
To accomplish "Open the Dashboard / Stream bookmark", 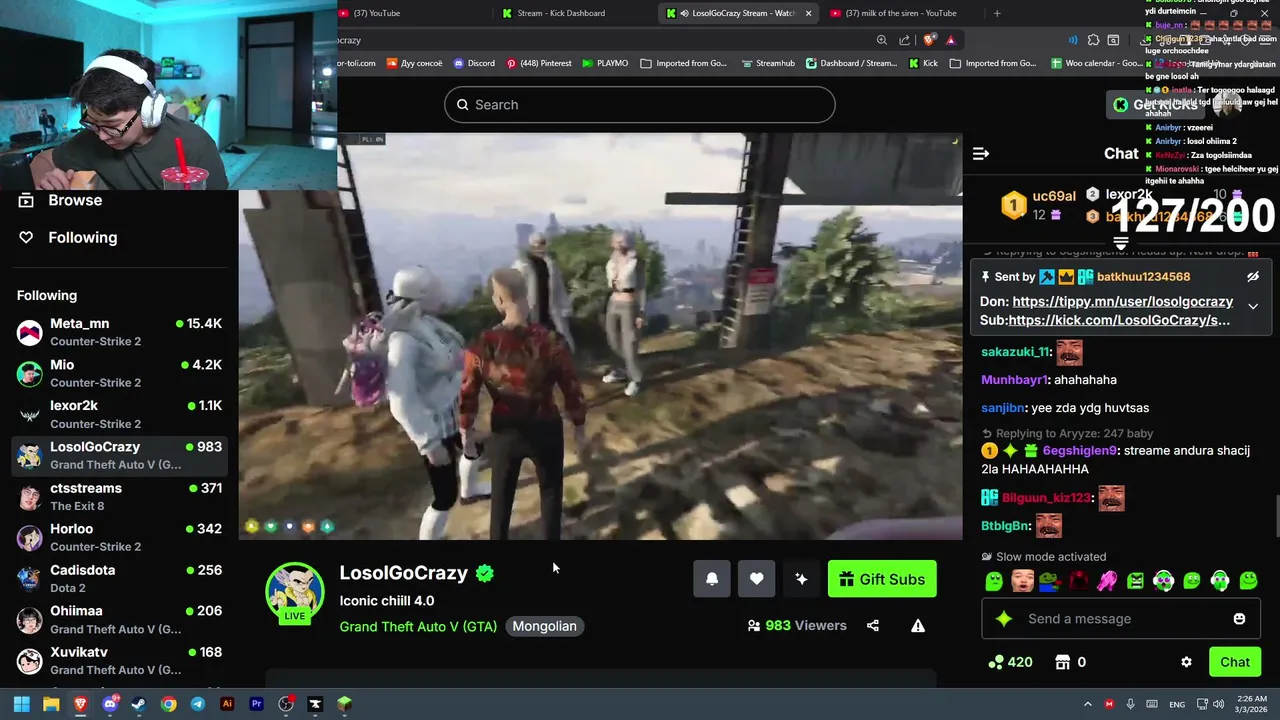I will click(851, 63).
